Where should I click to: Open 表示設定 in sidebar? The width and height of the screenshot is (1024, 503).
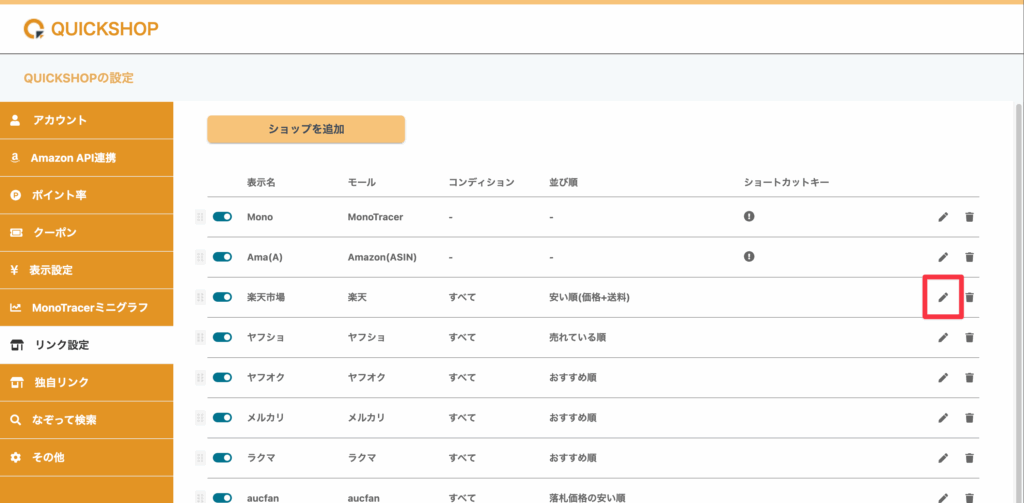pos(87,270)
